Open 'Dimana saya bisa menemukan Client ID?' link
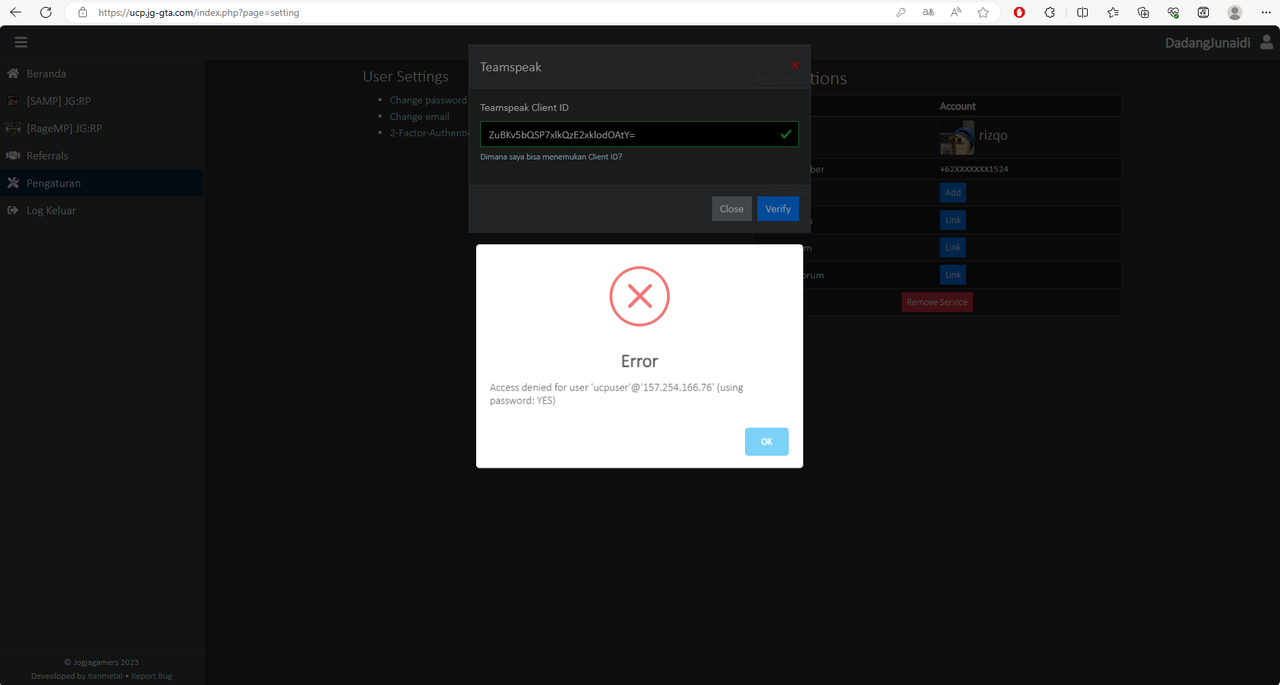 tap(551, 156)
